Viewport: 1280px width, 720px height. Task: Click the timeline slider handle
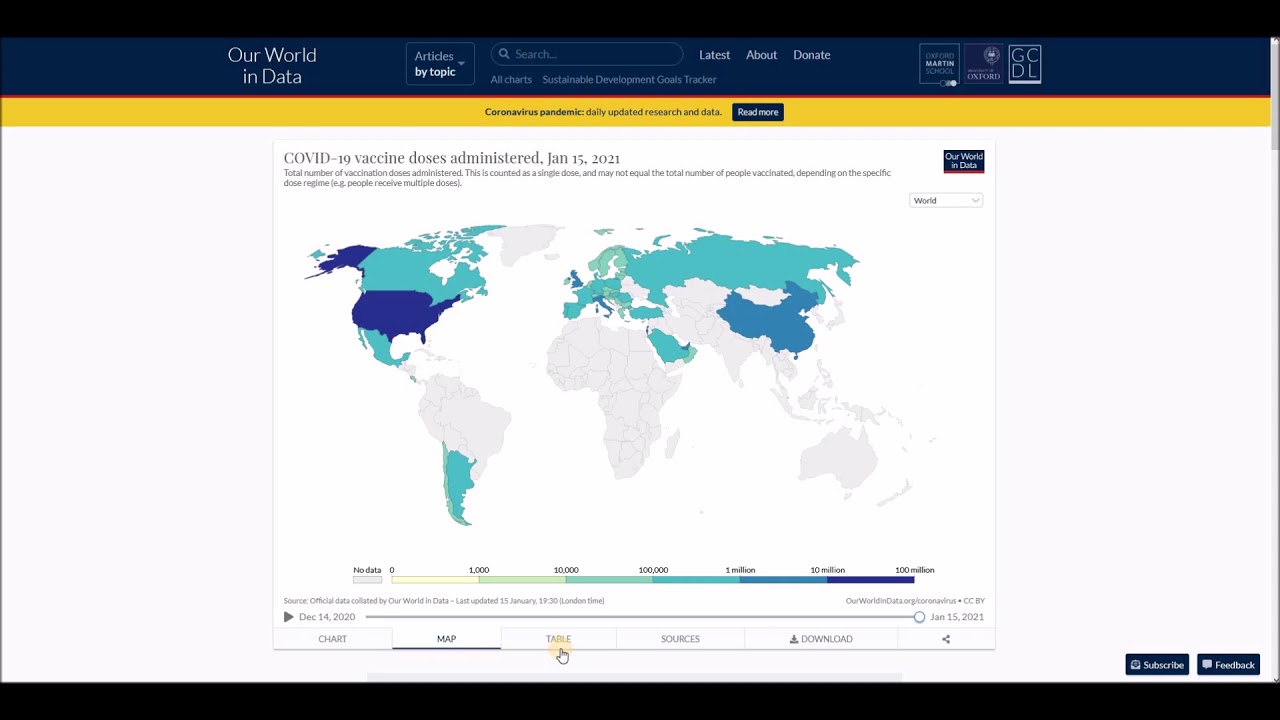(x=919, y=617)
